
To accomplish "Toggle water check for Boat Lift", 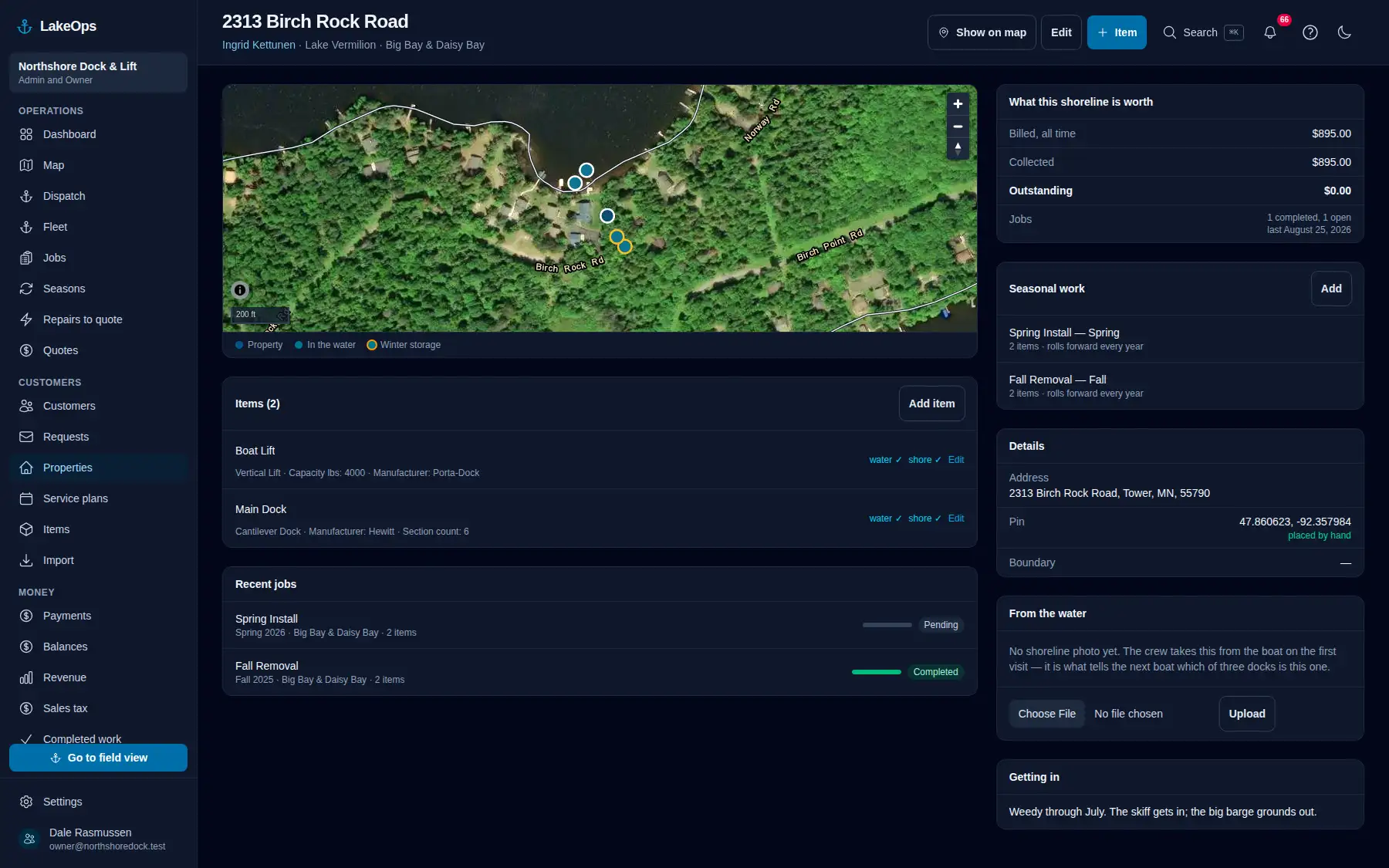I will coord(885,460).
